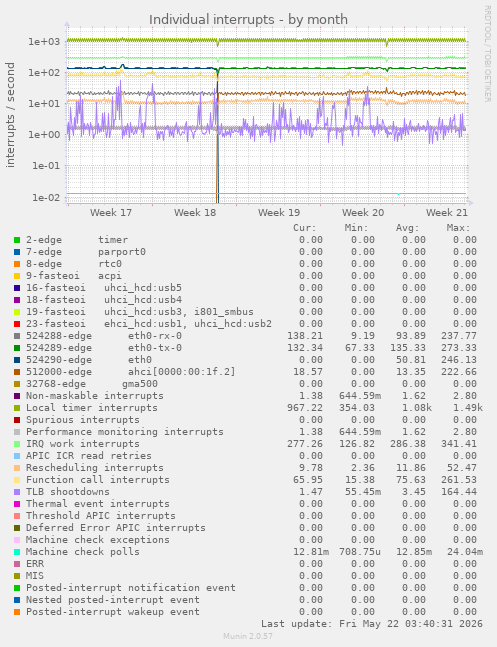This screenshot has height=647, width=497.
Task: Click the Cur column header
Action: coord(305,228)
